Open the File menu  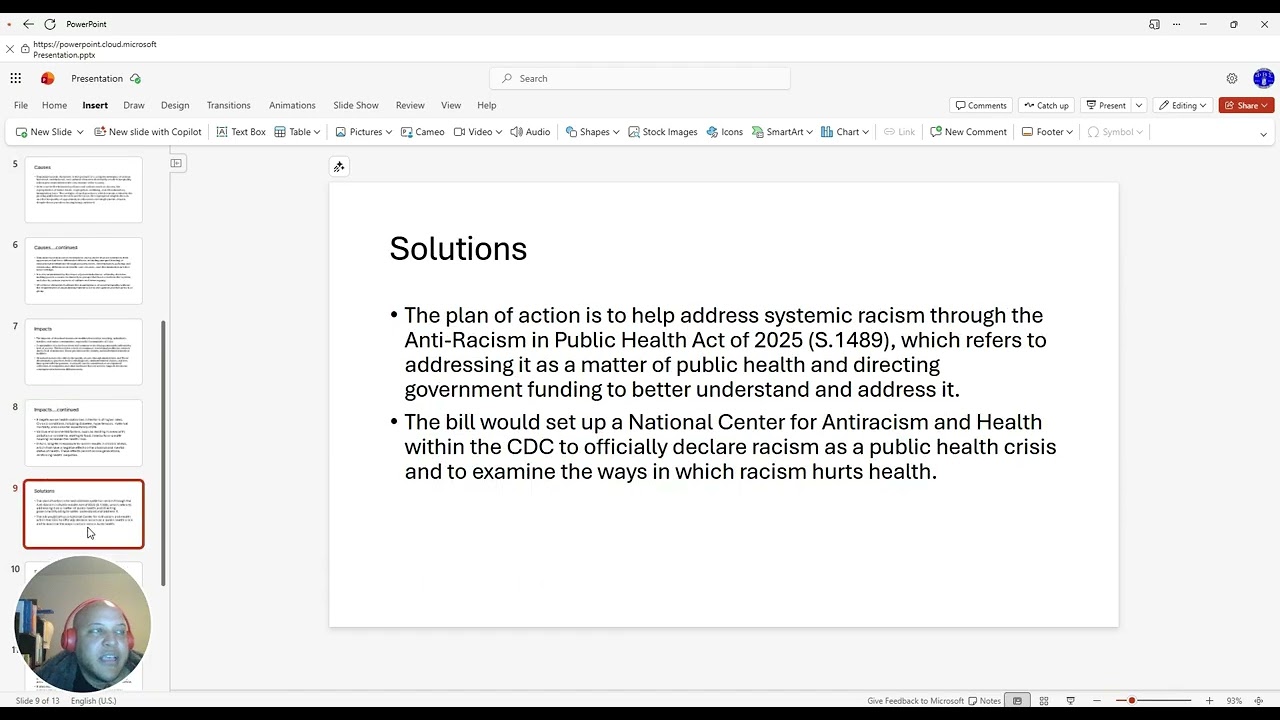click(x=21, y=105)
